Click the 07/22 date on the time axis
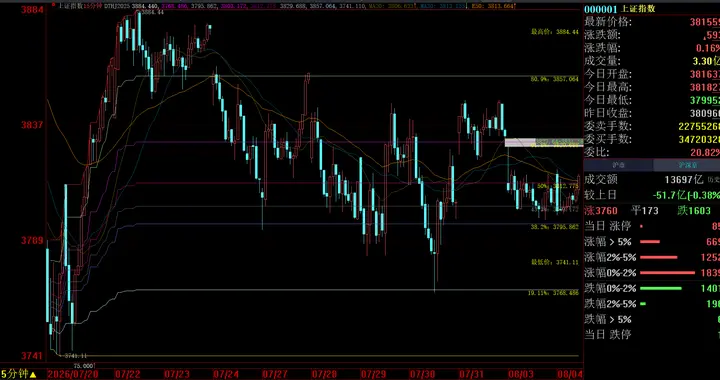 click(x=129, y=374)
